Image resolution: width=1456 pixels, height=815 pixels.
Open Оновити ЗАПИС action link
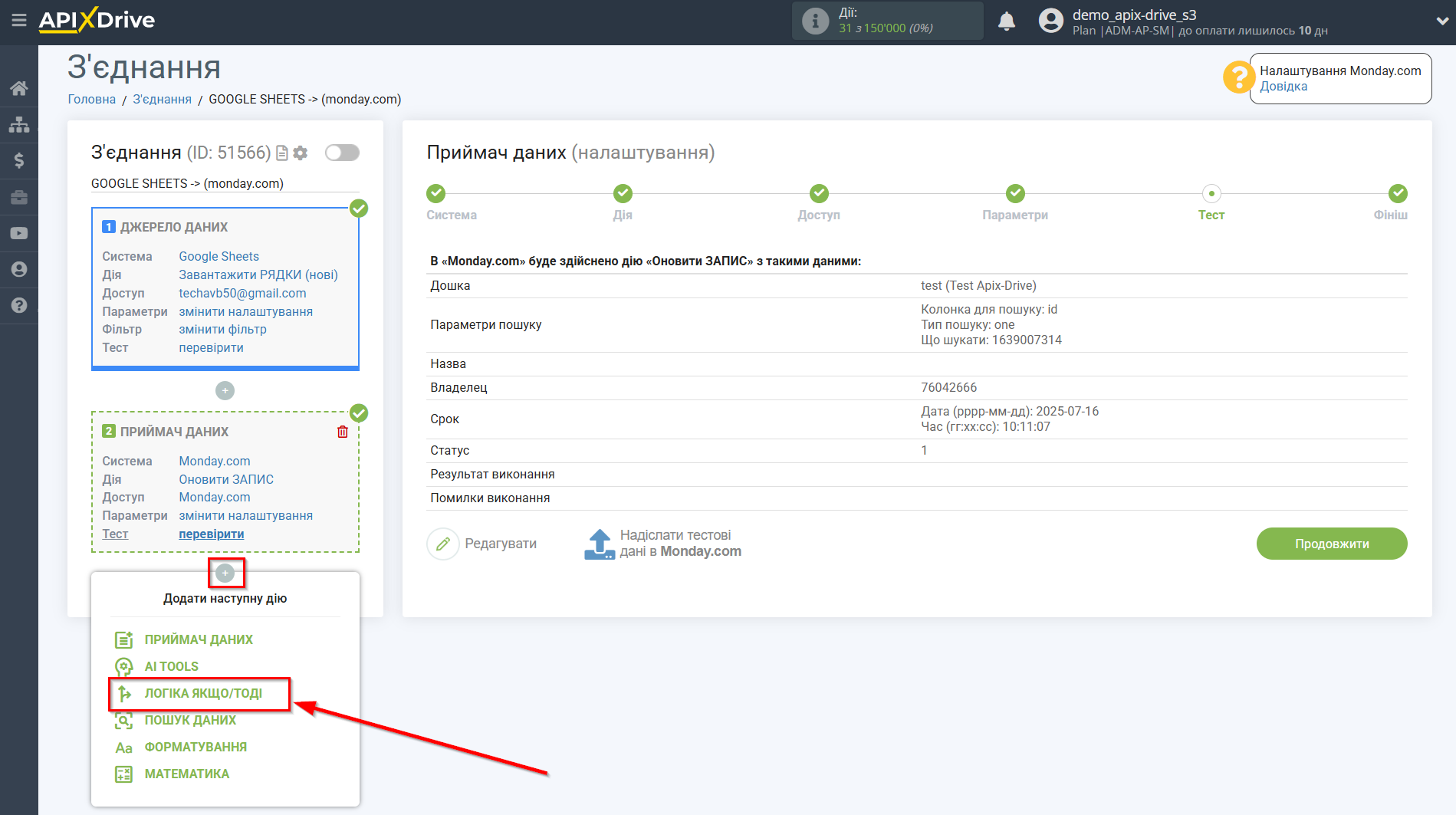tap(226, 479)
